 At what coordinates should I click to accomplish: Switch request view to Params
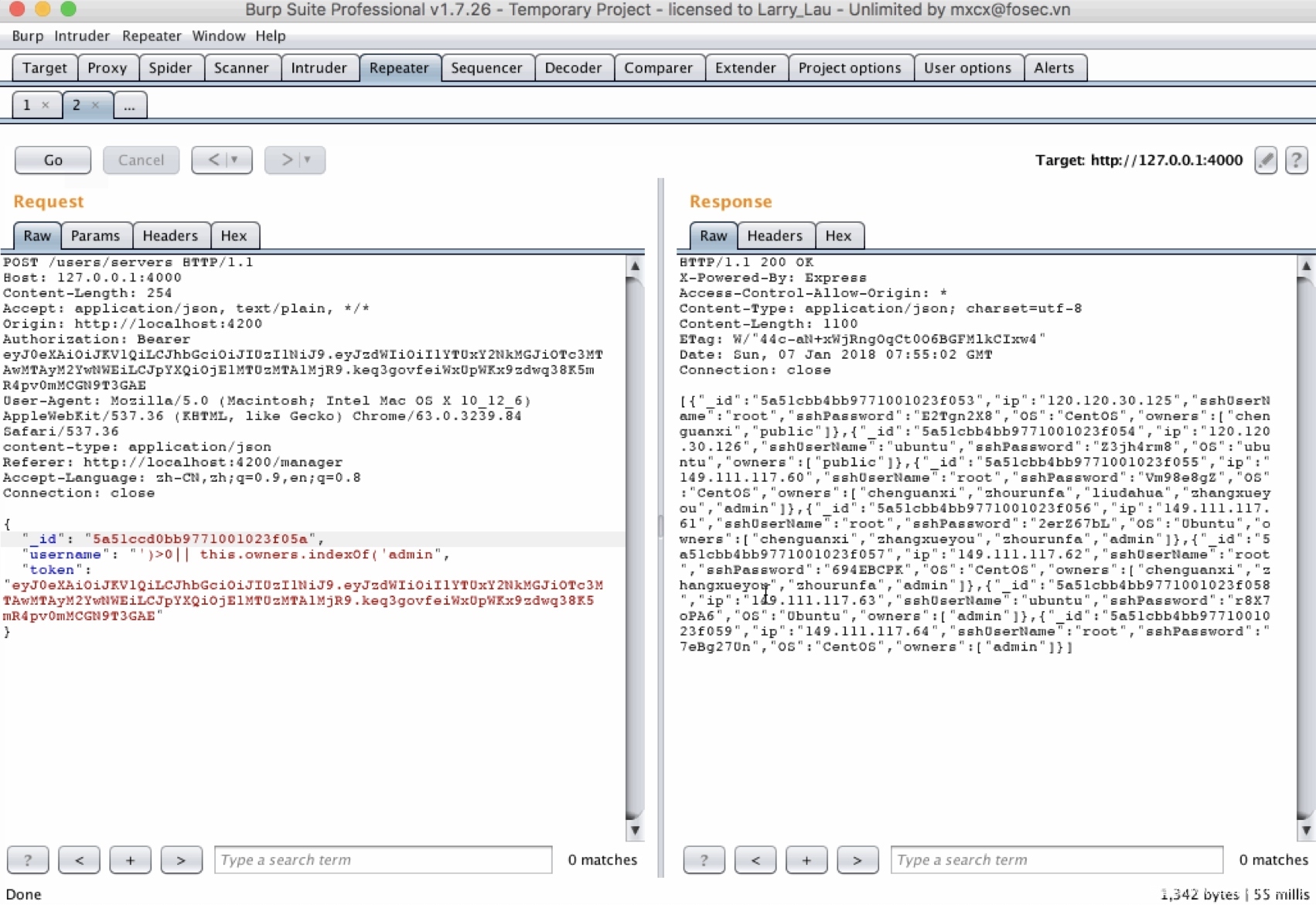tap(96, 236)
